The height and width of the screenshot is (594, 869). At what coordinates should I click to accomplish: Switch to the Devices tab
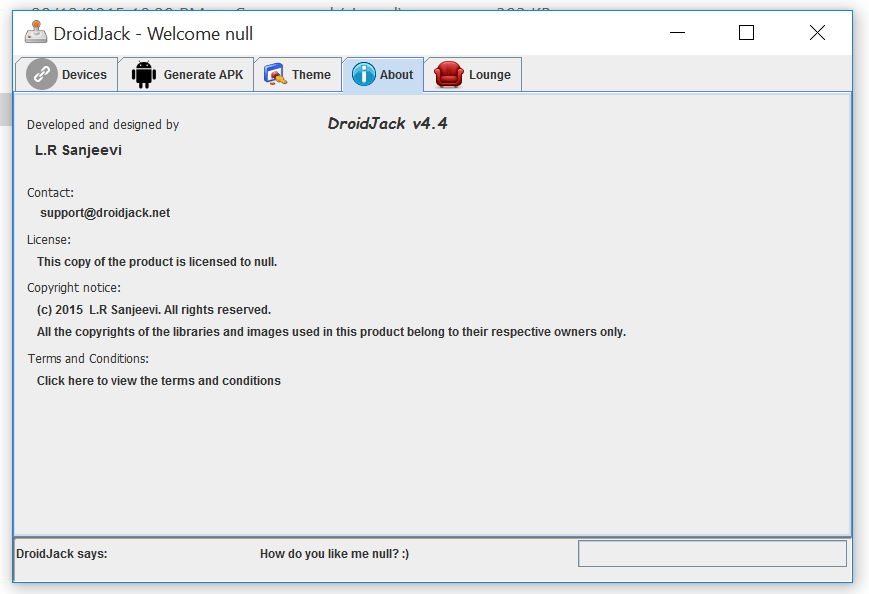click(x=85, y=74)
